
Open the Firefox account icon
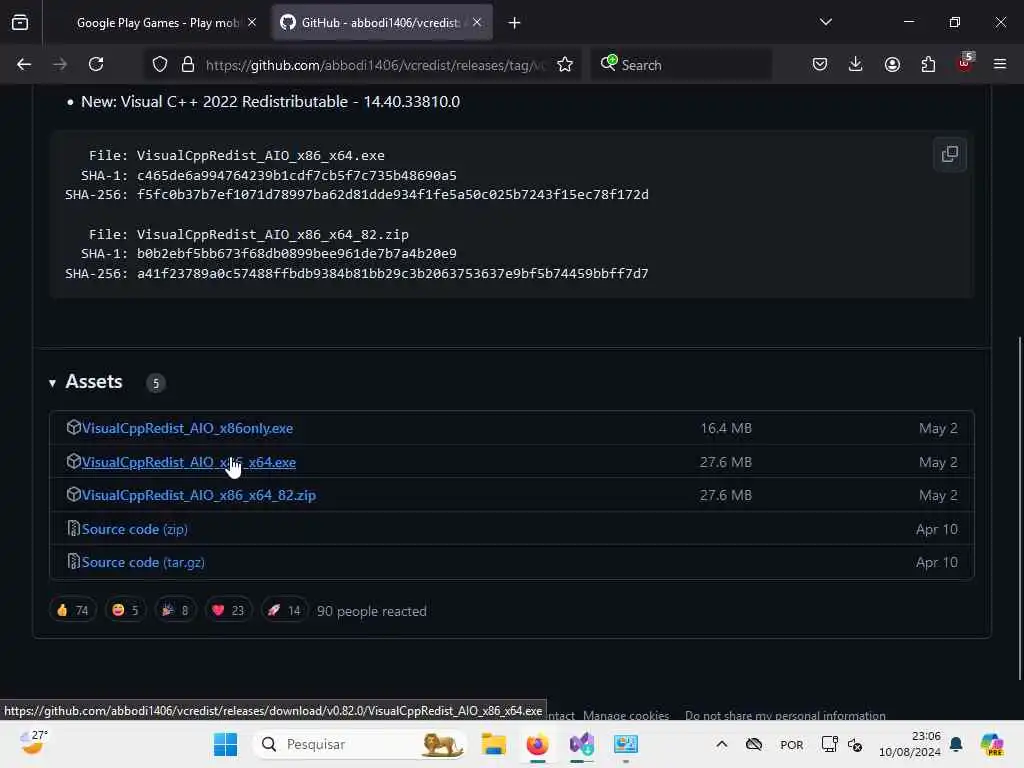[x=892, y=65]
